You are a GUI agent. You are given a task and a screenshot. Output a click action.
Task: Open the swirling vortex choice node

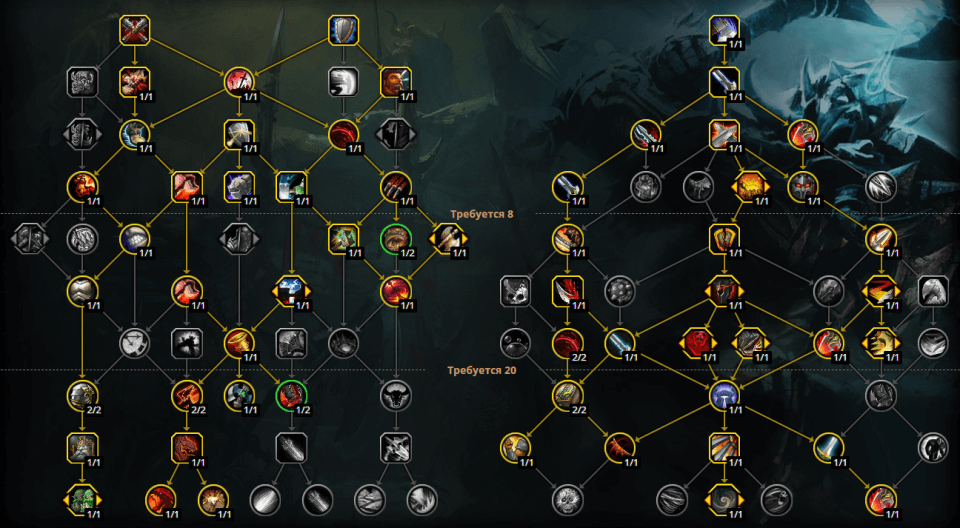[725, 499]
